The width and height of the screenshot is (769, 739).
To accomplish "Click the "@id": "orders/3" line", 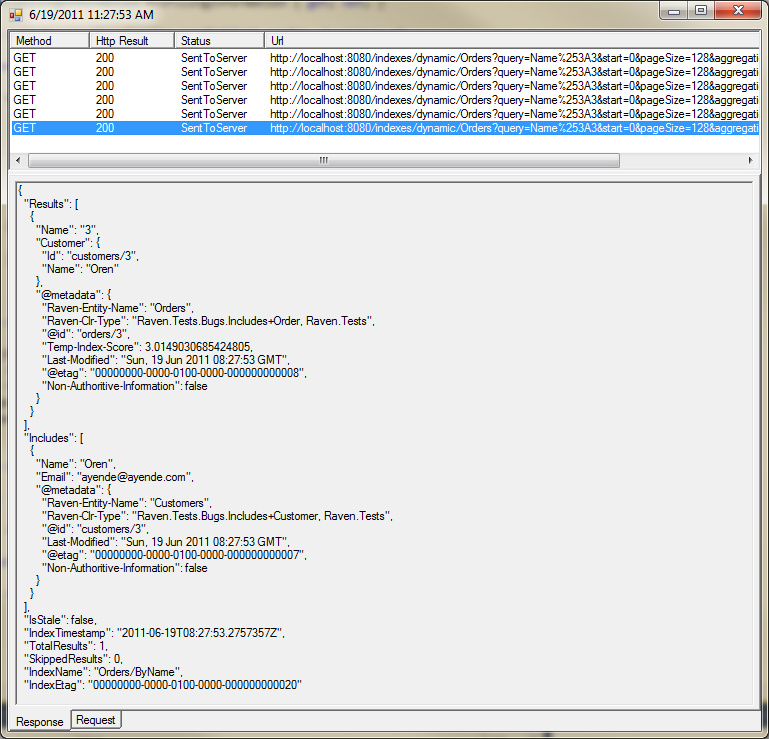I will [86, 334].
